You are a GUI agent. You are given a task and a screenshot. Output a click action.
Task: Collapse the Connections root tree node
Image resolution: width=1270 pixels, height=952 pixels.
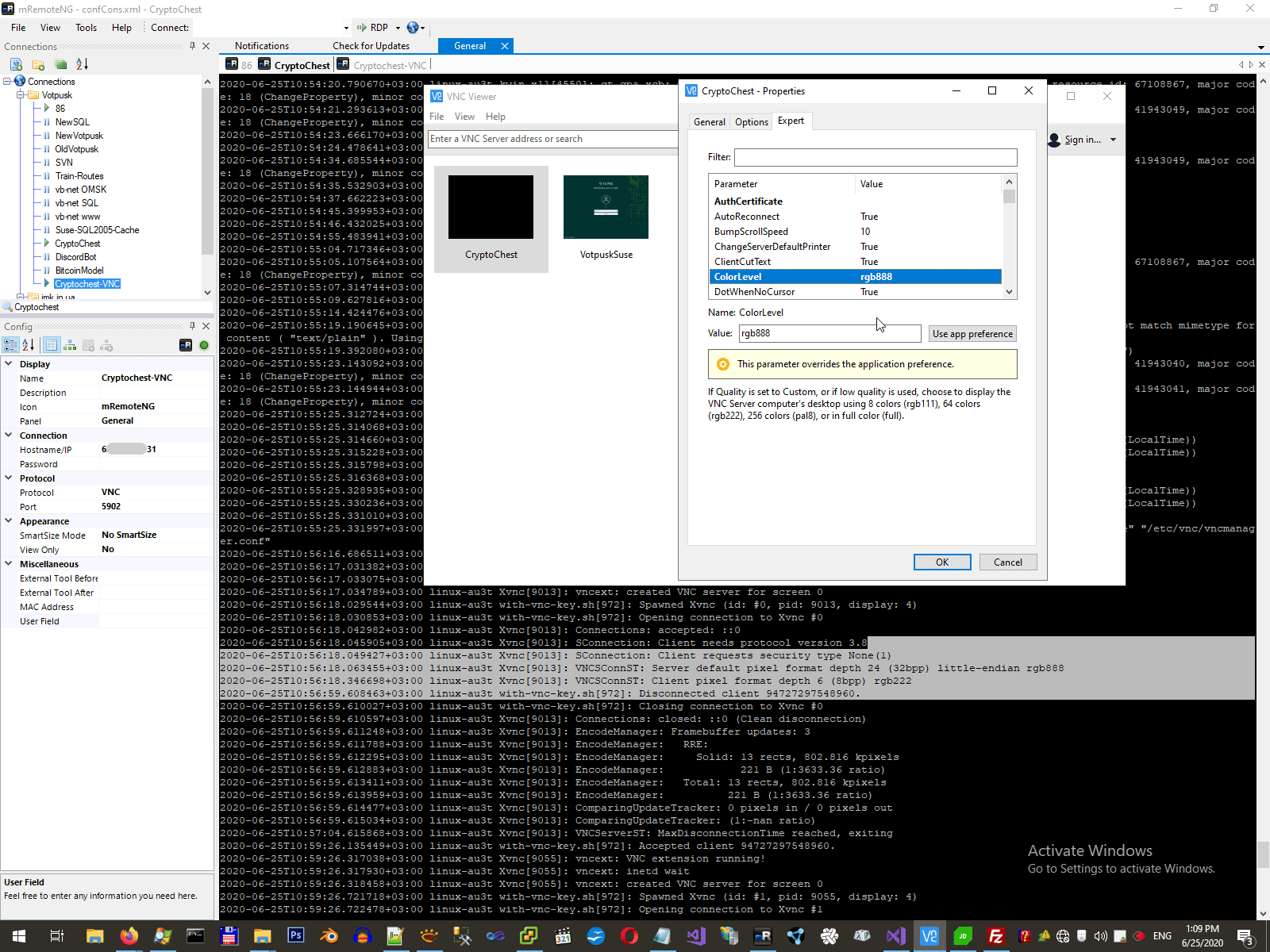click(x=7, y=82)
